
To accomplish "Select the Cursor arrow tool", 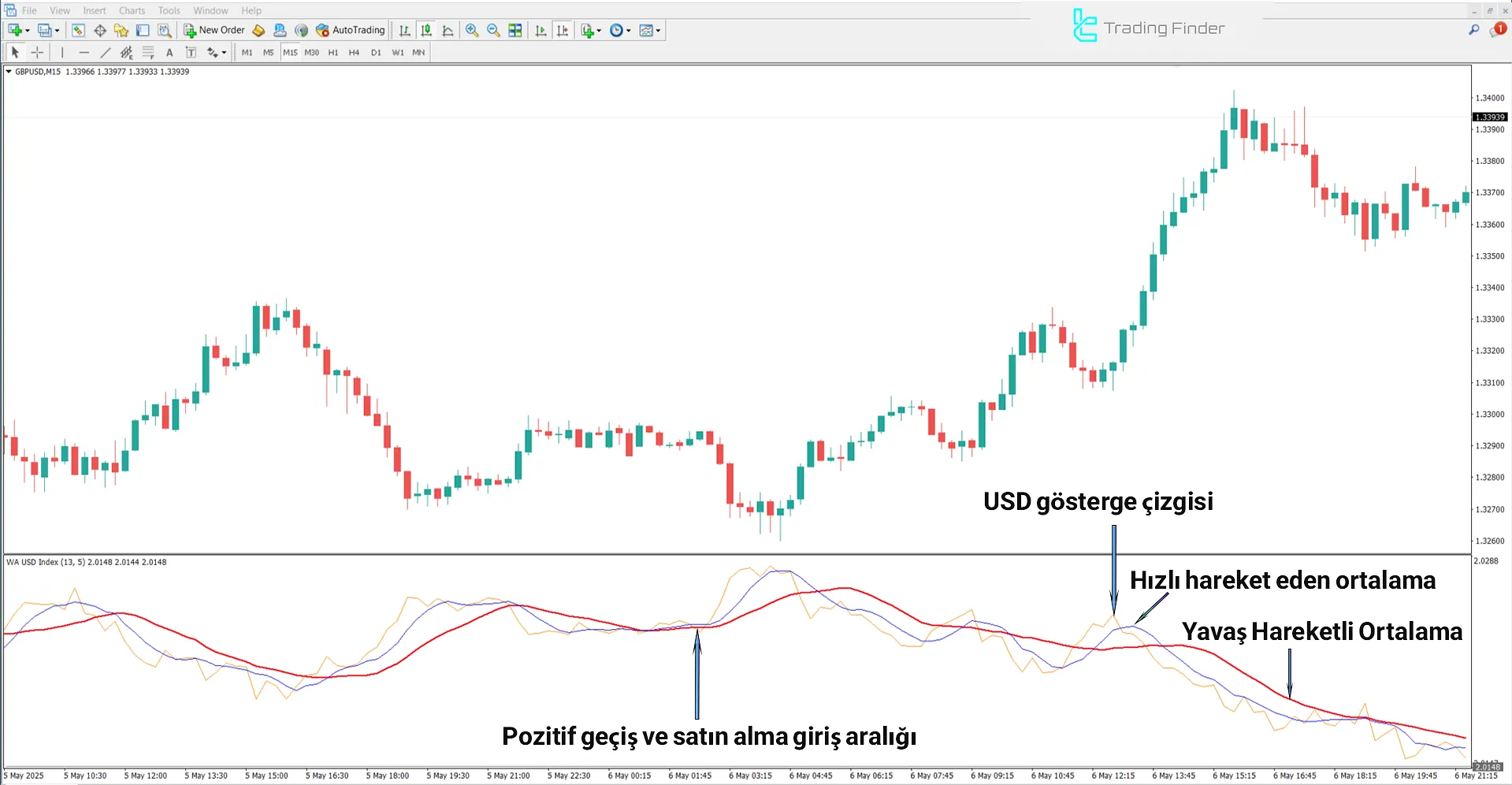I will point(15,52).
